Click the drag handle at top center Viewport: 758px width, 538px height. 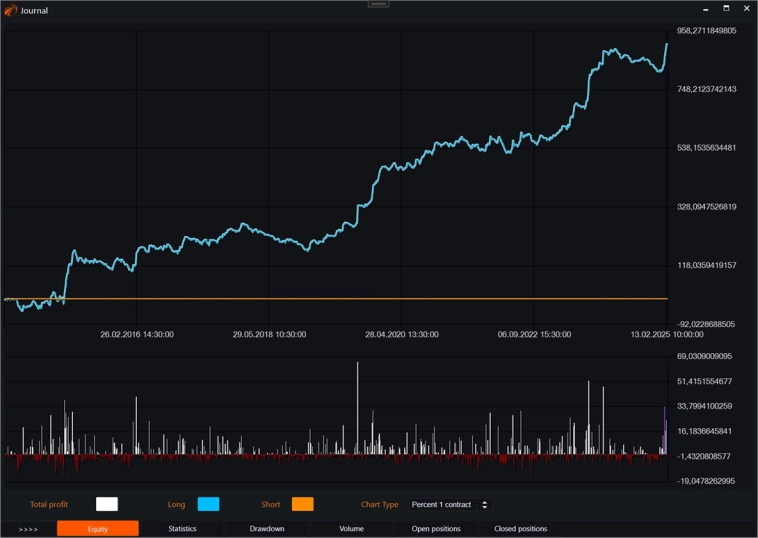(378, 4)
